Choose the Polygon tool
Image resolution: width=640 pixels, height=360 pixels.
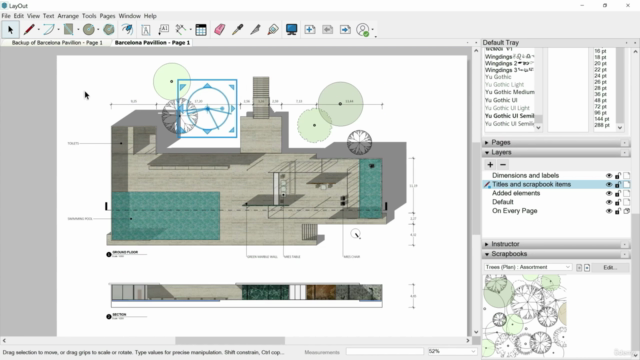click(x=108, y=29)
